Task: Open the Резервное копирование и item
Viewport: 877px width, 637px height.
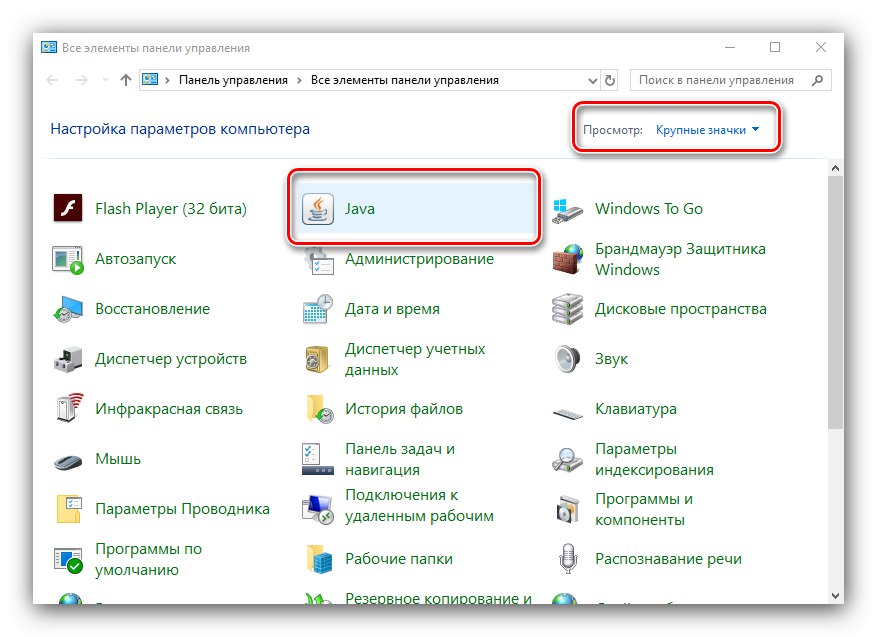Action: [x=438, y=598]
